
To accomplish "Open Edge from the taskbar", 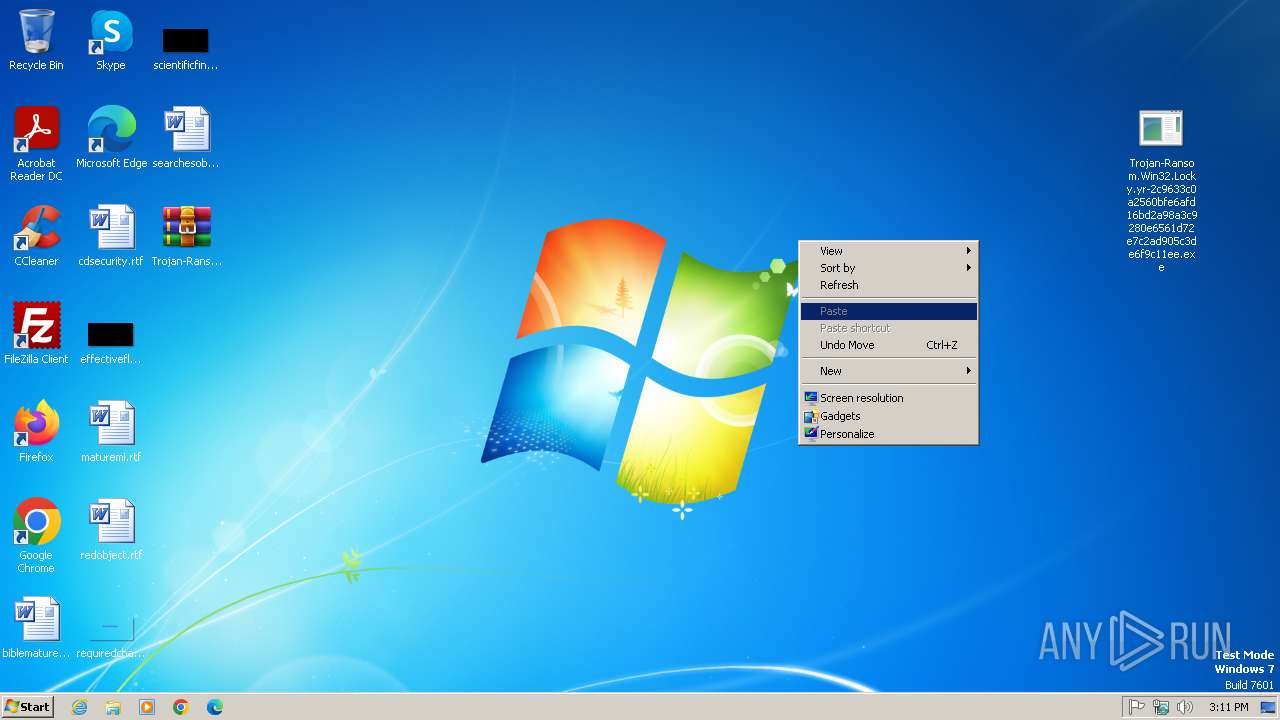I will [x=215, y=707].
